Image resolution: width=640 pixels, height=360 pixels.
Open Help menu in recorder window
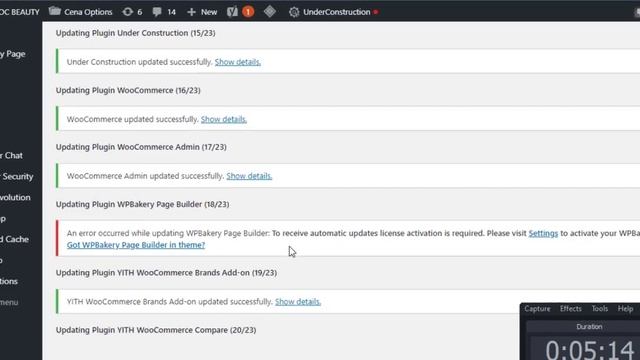625,309
